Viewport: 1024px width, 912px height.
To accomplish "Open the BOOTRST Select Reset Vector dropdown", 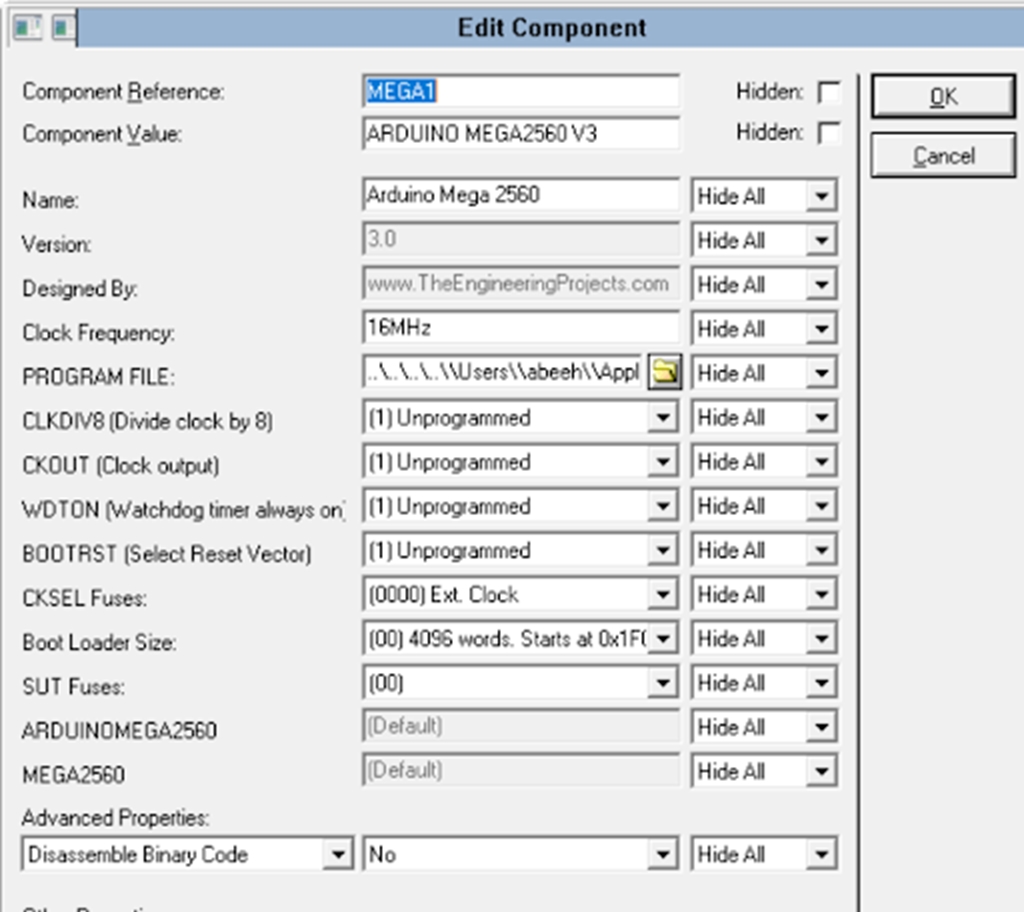I will [520, 550].
